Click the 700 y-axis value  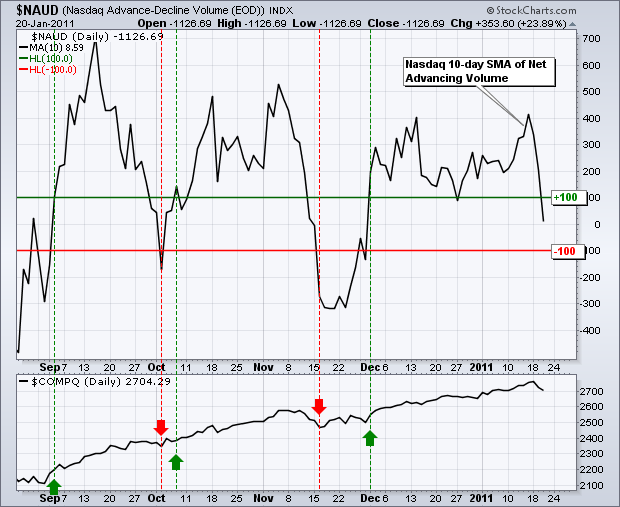coord(591,39)
